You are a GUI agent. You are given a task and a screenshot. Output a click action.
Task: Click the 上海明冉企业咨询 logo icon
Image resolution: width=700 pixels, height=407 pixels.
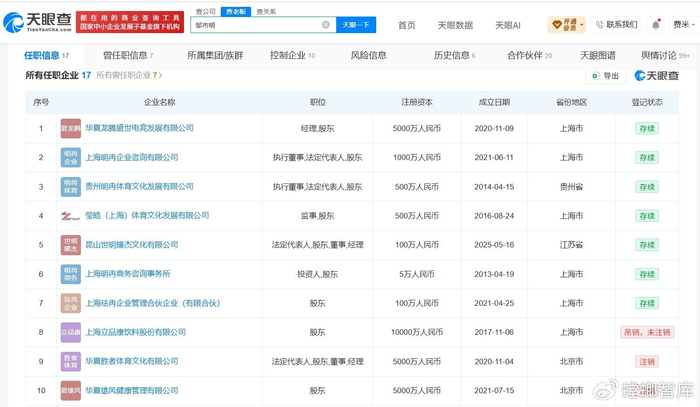(x=71, y=157)
